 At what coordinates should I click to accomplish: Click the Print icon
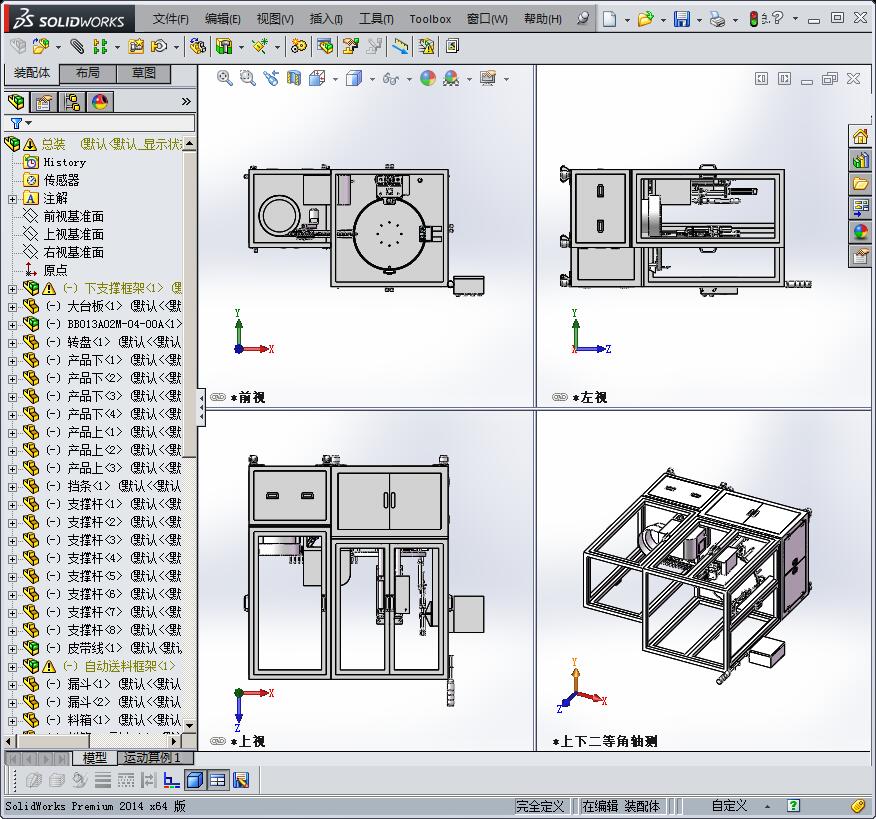coord(717,20)
